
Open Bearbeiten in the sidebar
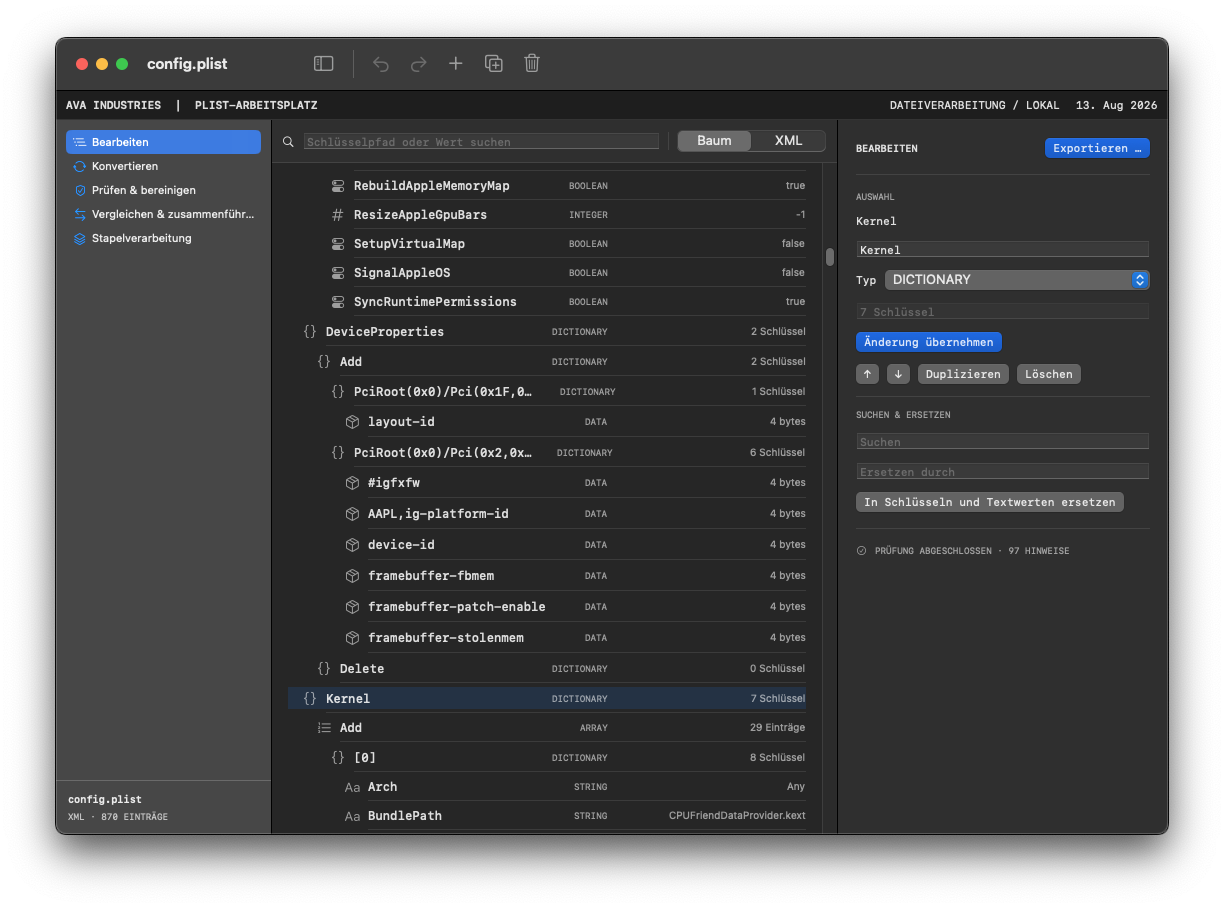point(163,142)
